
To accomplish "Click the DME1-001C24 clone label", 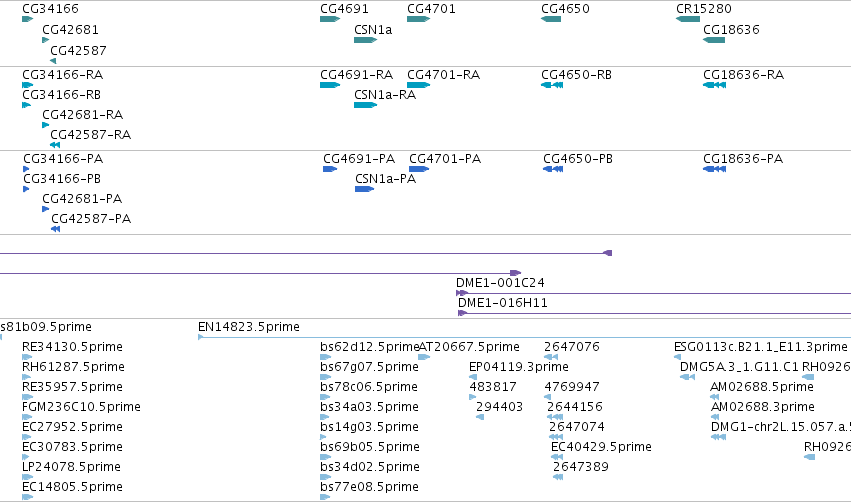I will (500, 283).
